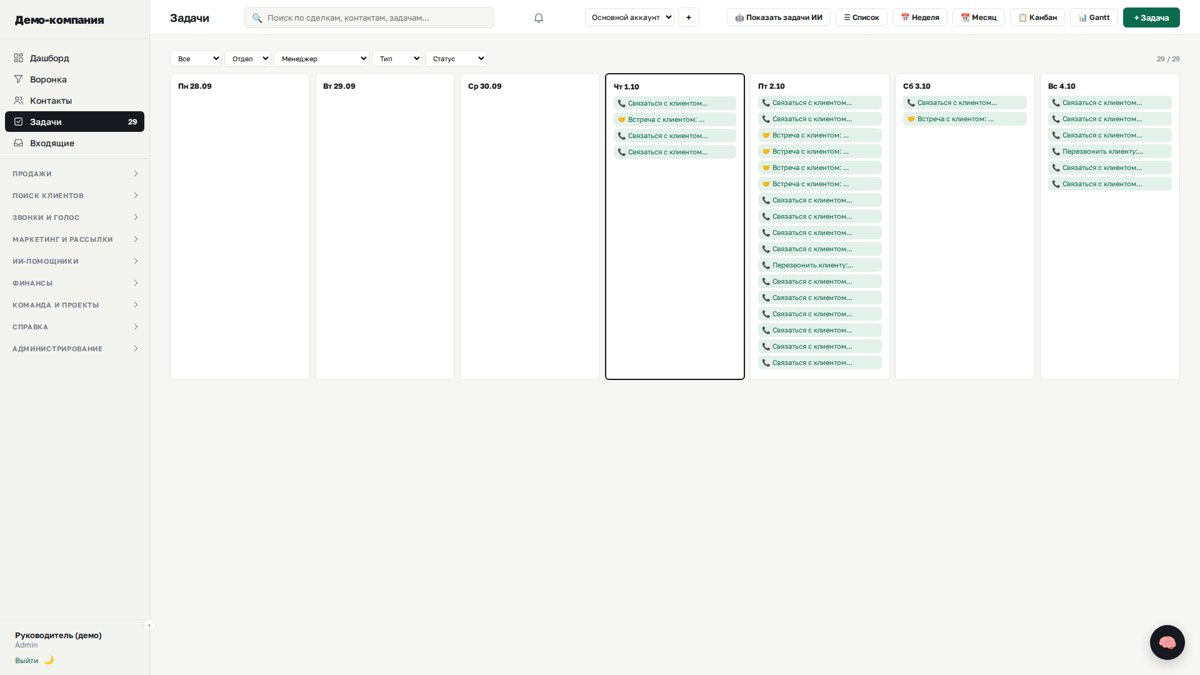Viewport: 1200px width, 675px height.
Task: Open the Менеджер filter dropdown
Action: click(x=322, y=58)
